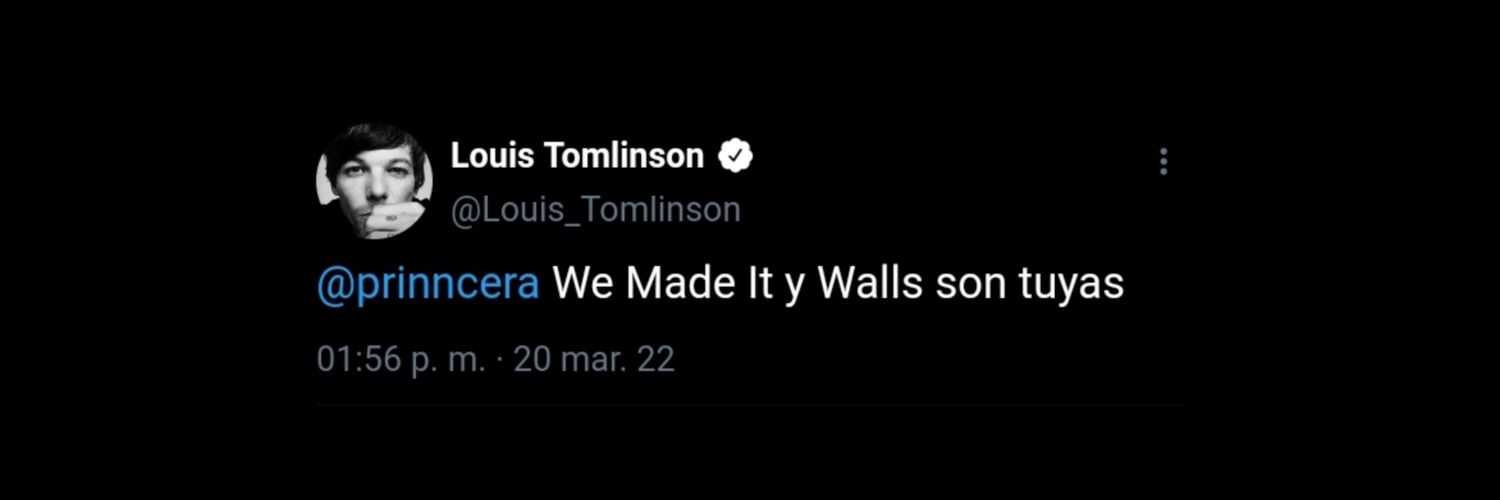
Task: Click the blue verified checkmark badge
Action: tap(736, 156)
